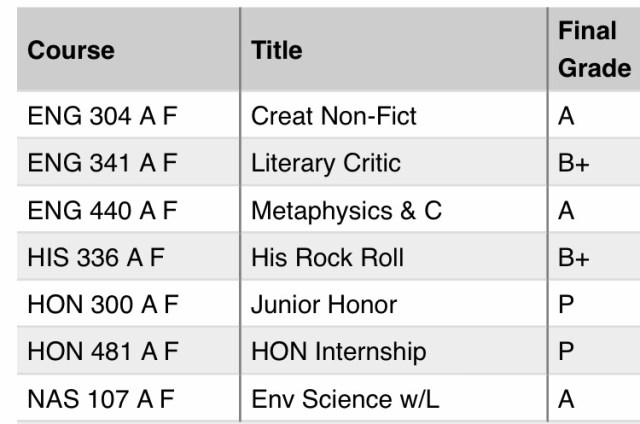The width and height of the screenshot is (640, 424).
Task: Click the HIS 336 A F course cell
Action: (x=96, y=258)
